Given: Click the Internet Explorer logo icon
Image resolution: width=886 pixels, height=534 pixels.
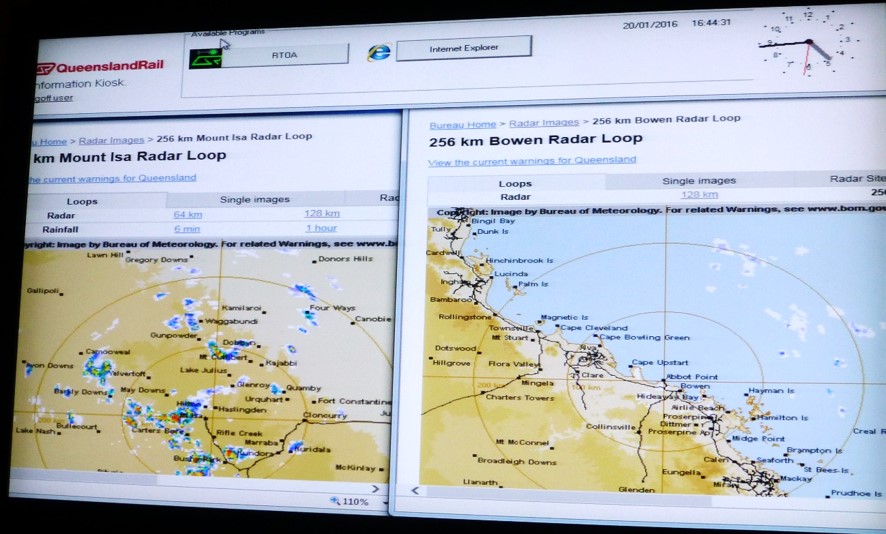Looking at the screenshot, I should tap(379, 53).
